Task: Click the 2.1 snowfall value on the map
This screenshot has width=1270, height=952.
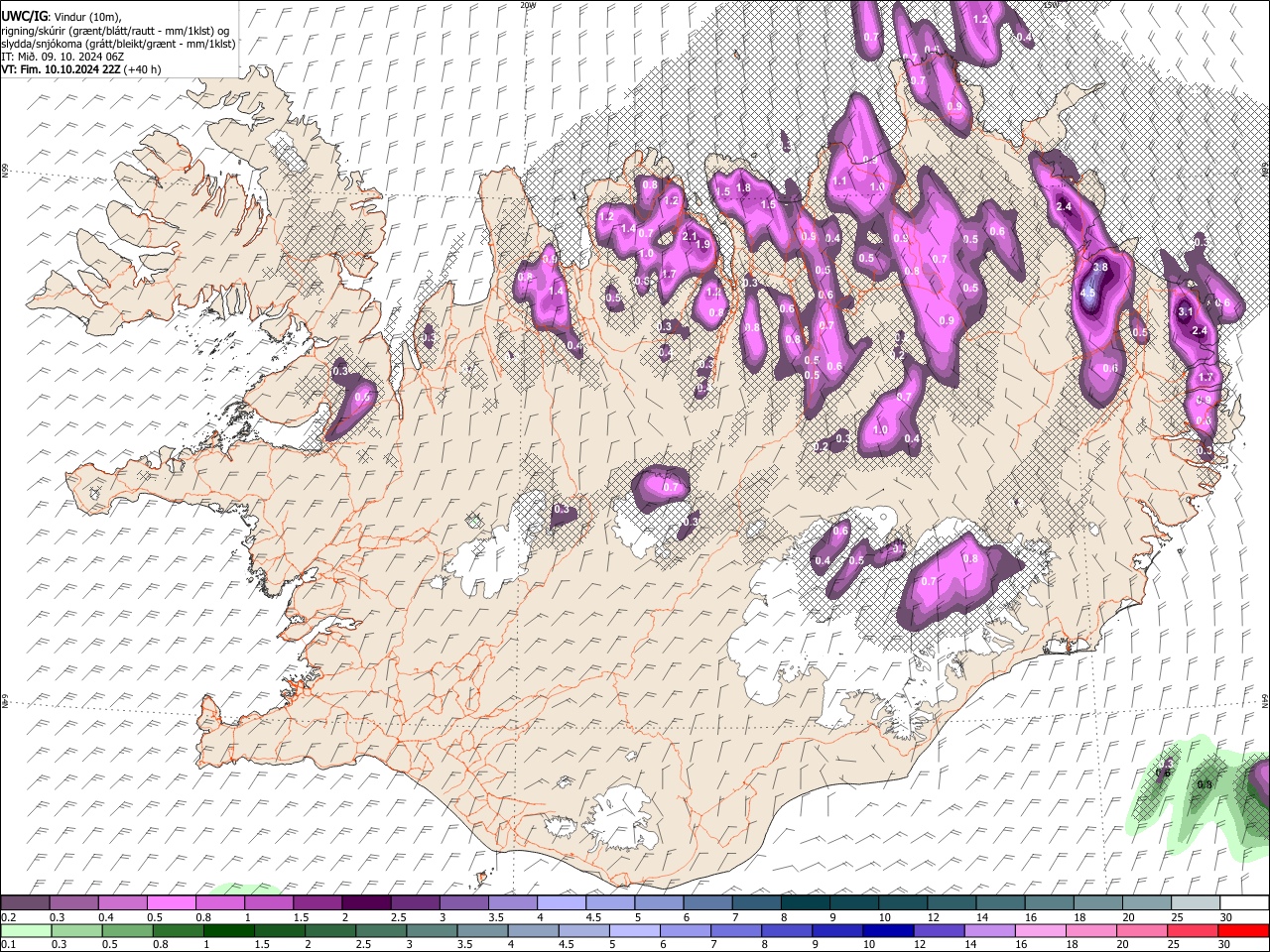Action: (x=691, y=237)
